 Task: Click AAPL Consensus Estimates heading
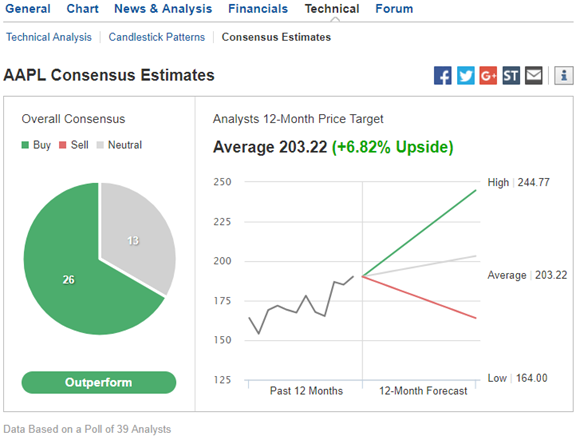coord(109,75)
